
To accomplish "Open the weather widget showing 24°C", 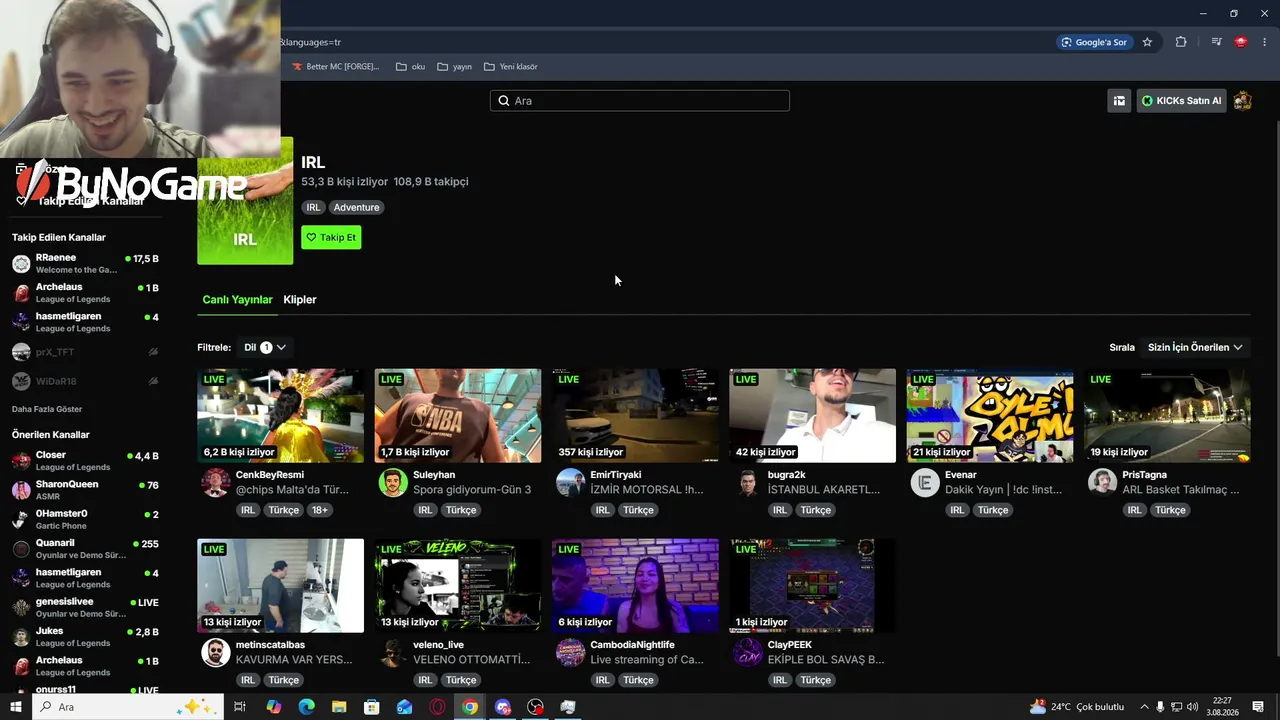I will point(1077,707).
